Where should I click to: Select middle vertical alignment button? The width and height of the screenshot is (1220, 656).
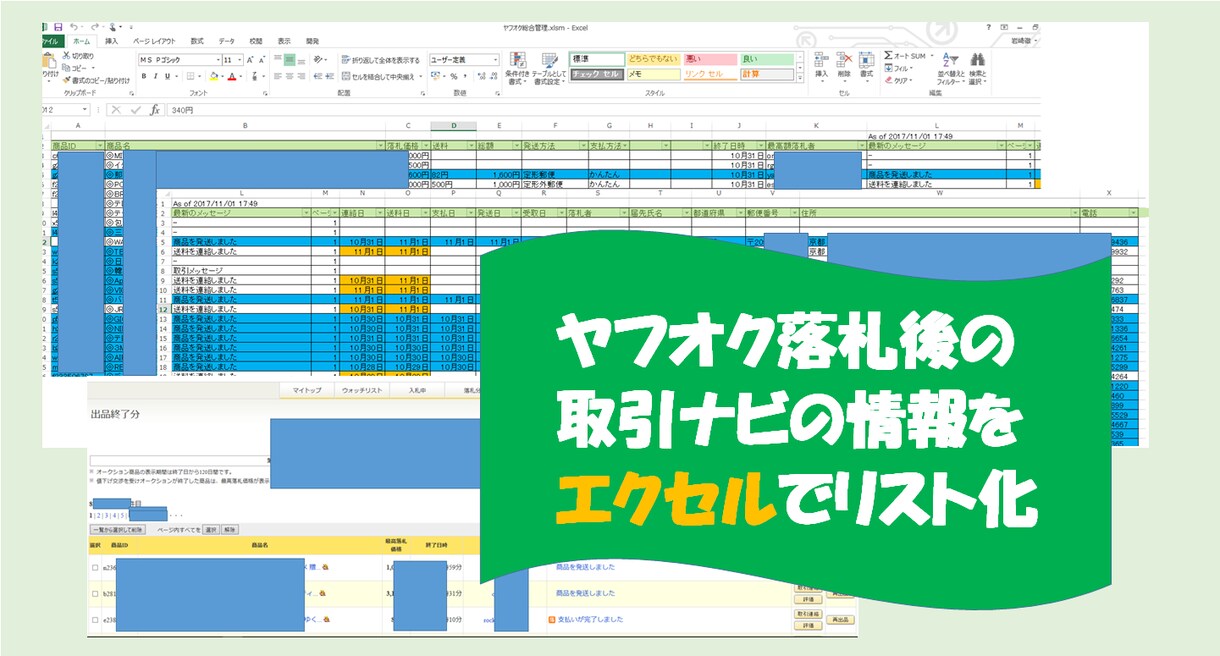290,60
